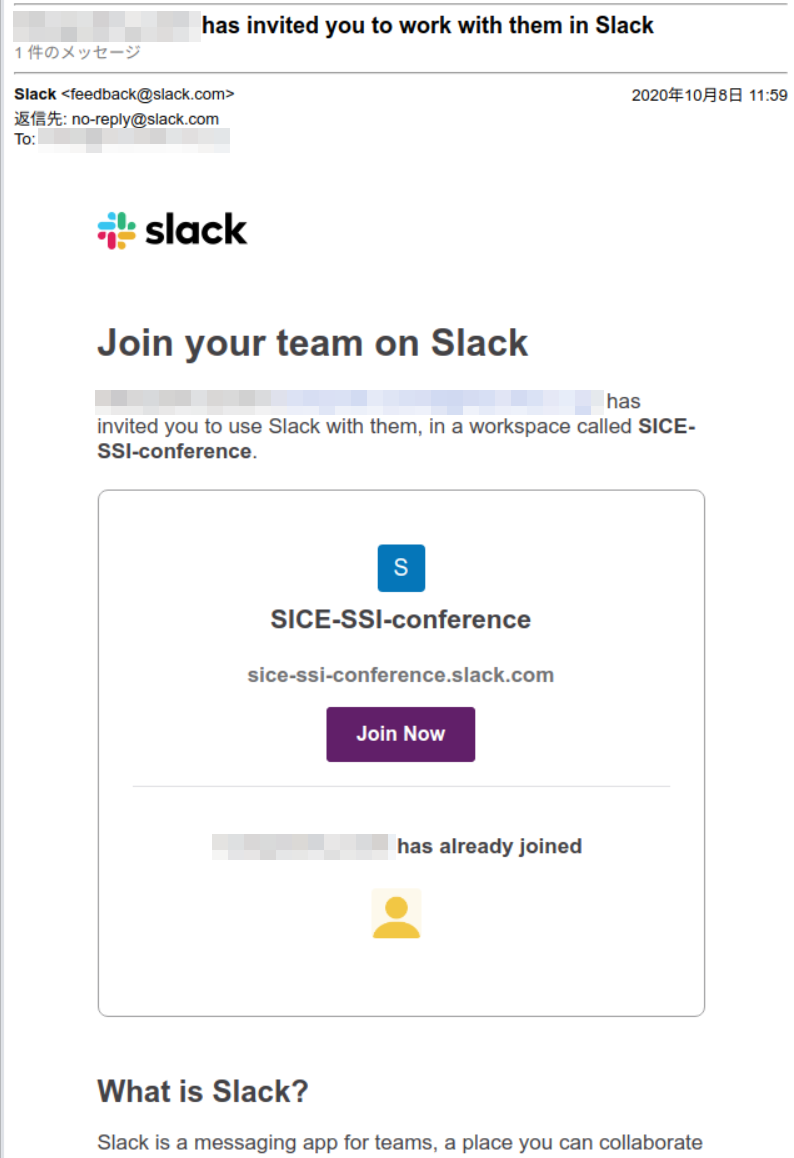The height and width of the screenshot is (1158, 794).
Task: Click the SICE-SSI-conference card title
Action: pos(400,620)
